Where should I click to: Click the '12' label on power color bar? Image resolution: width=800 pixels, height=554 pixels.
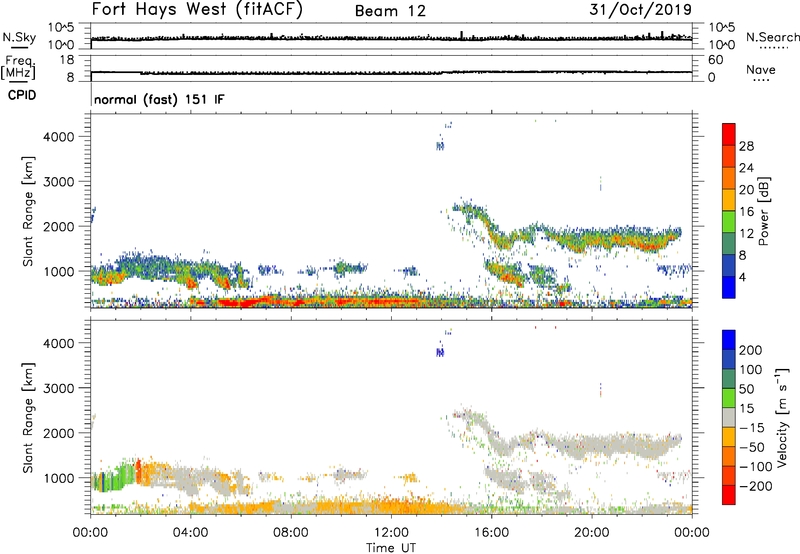tap(746, 233)
